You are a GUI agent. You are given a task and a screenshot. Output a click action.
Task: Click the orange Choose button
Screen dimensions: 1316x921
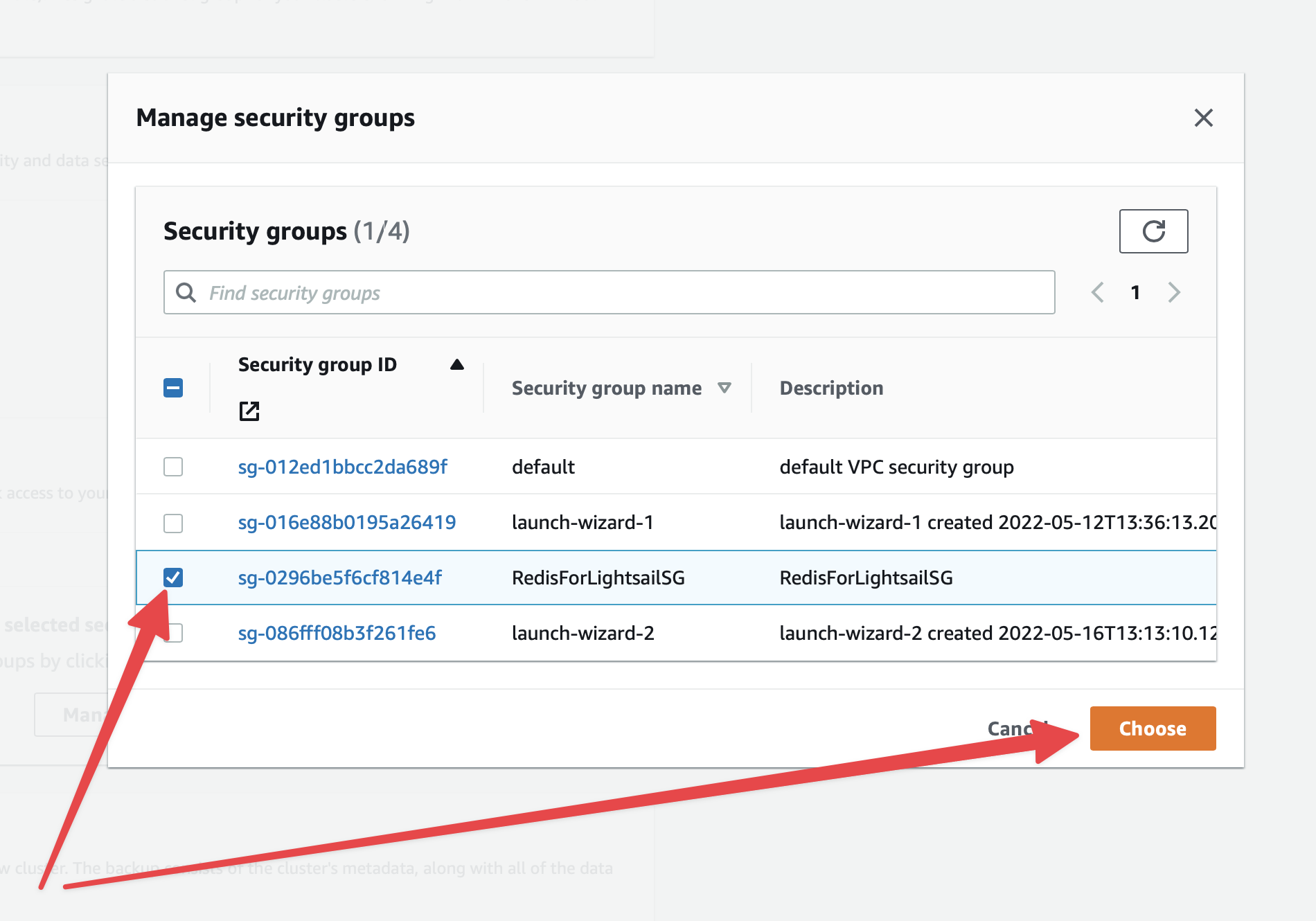pos(1153,728)
